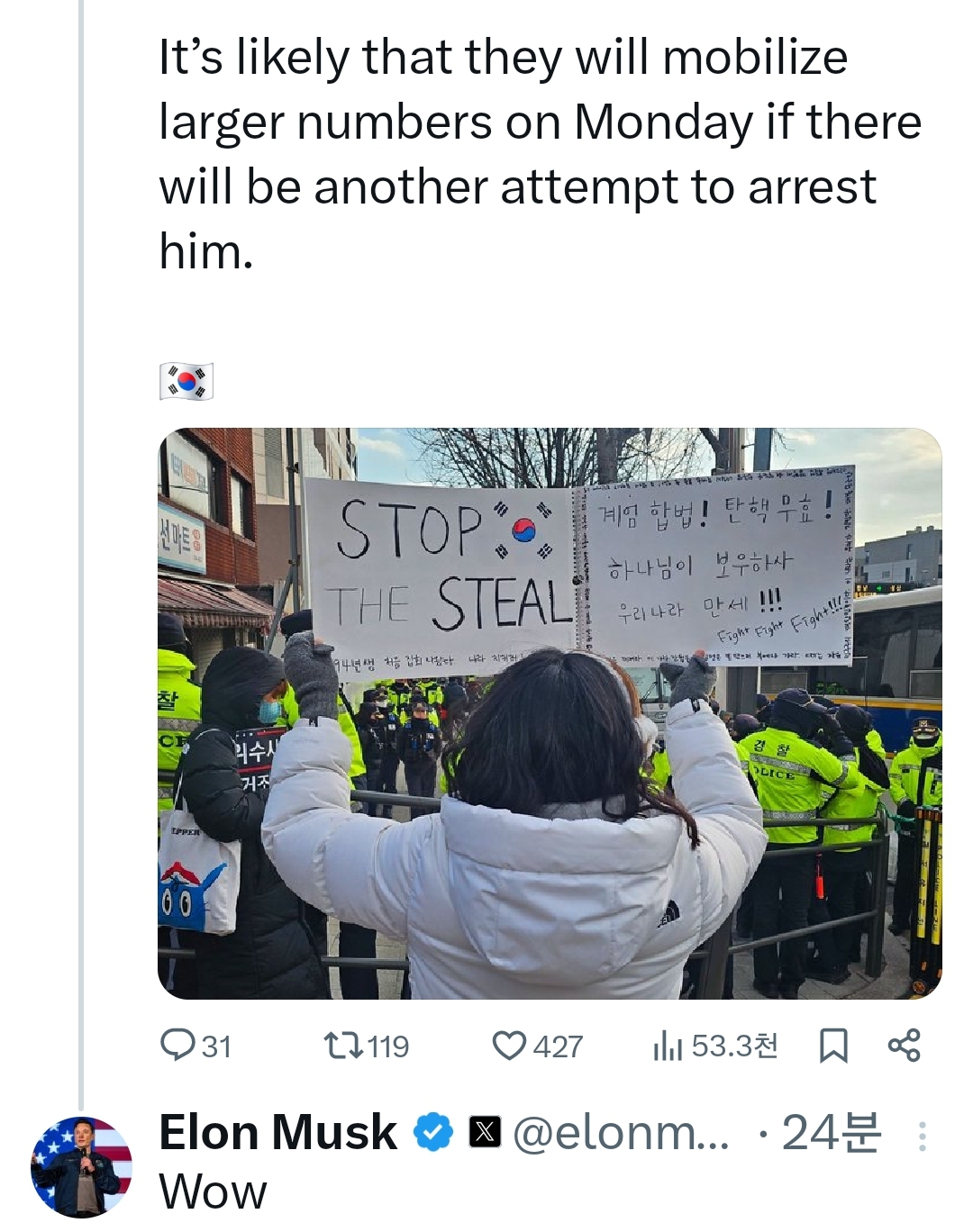The height and width of the screenshot is (1232, 973).
Task: Bookmark this post
Action: pos(832,1046)
